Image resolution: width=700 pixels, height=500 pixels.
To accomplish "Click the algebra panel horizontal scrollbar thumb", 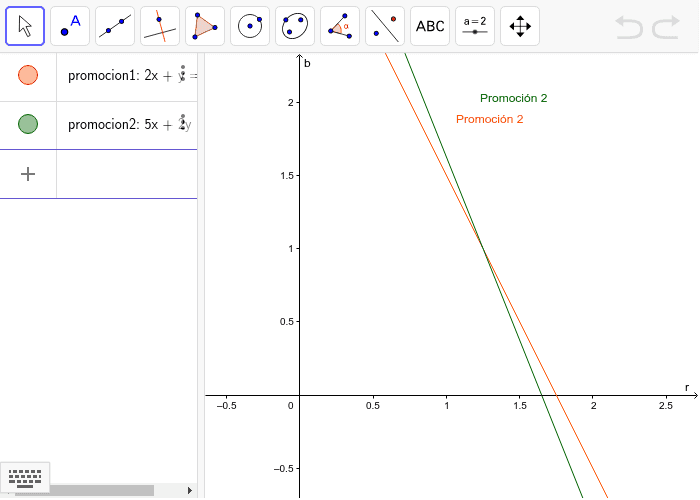I will (x=84, y=491).
